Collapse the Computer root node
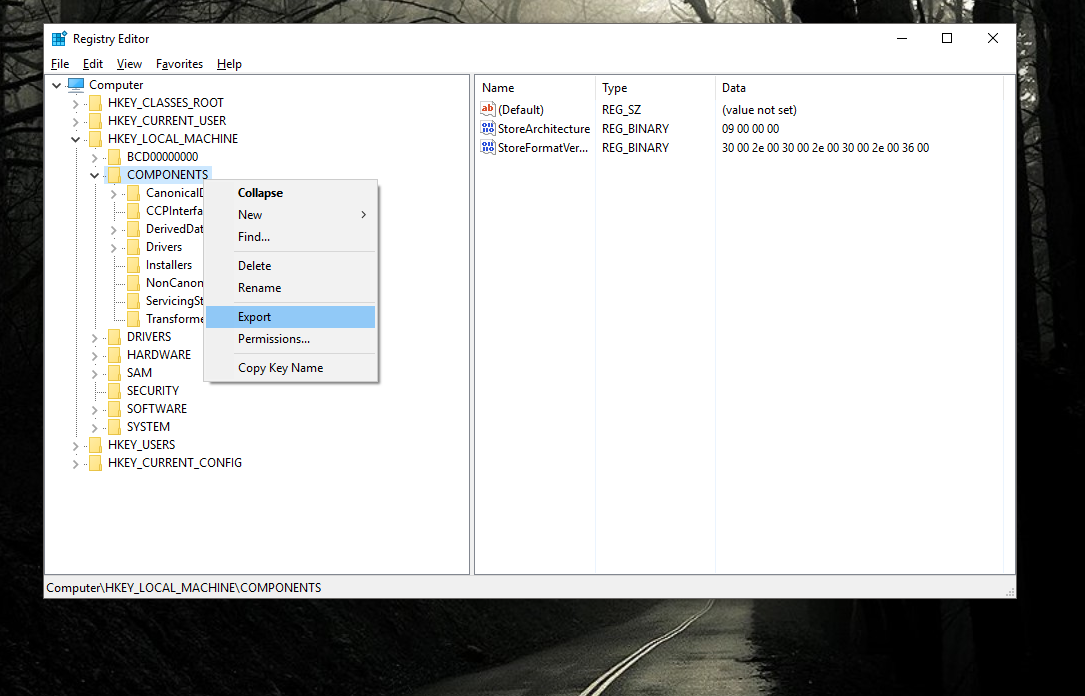Viewport: 1085px width, 696px height. (57, 85)
